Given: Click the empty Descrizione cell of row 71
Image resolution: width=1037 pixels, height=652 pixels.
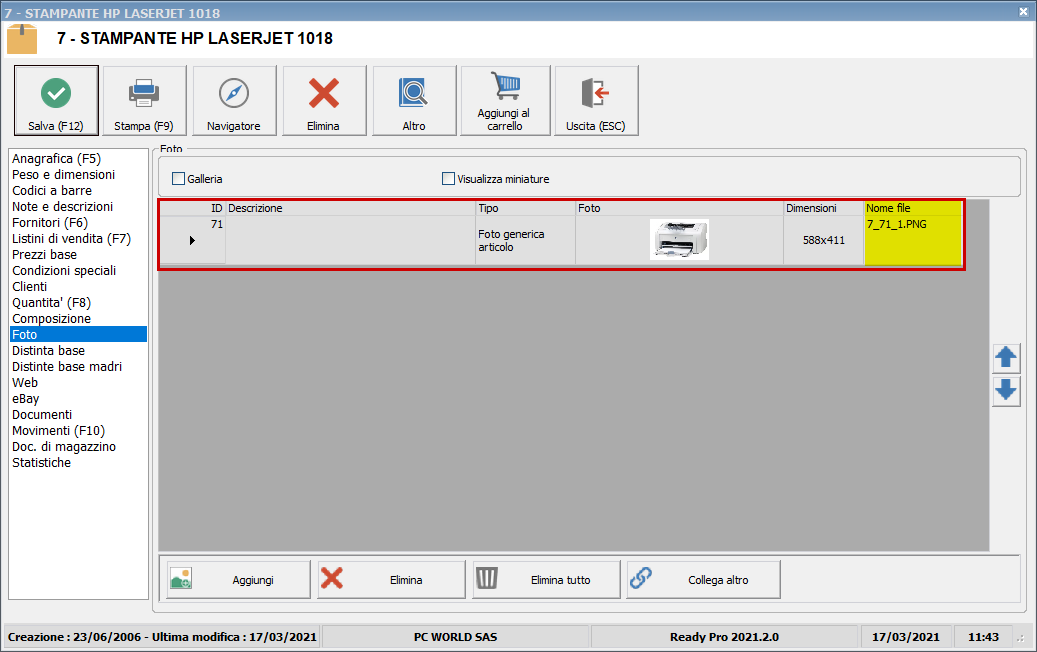Looking at the screenshot, I should [x=351, y=241].
